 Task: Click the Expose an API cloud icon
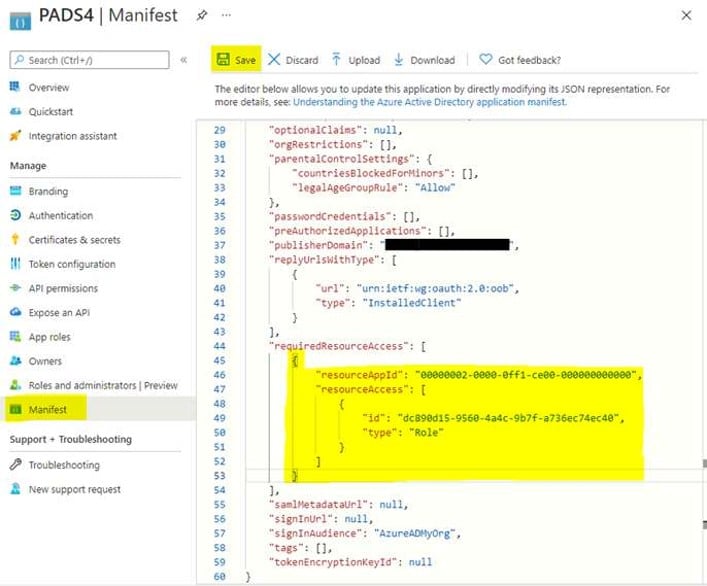click(15, 312)
